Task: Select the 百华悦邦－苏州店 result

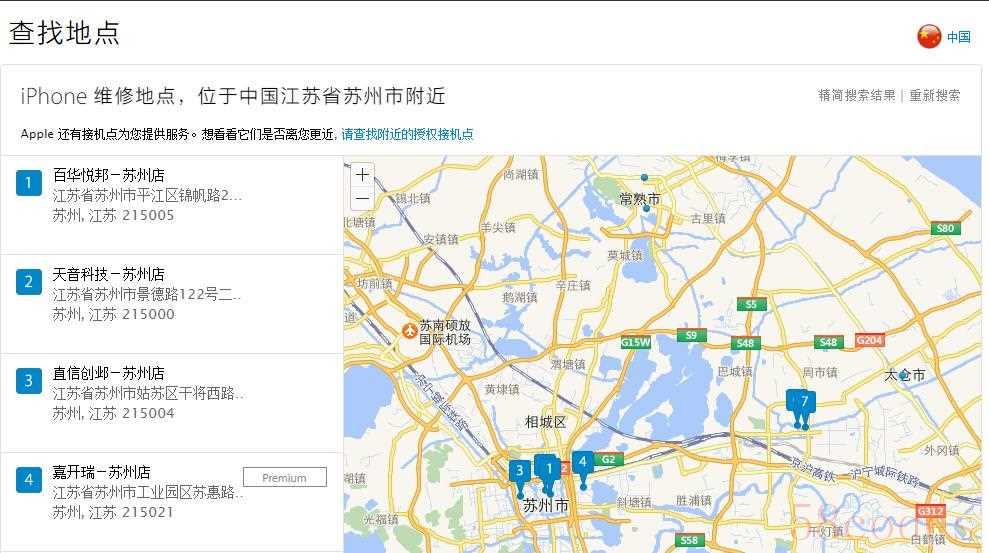Action: click(x=172, y=205)
